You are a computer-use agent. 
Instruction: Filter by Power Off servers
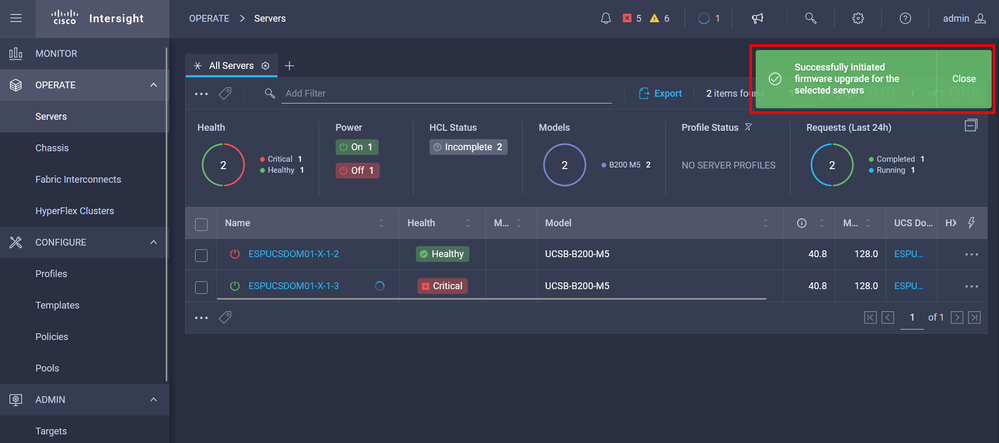357,171
